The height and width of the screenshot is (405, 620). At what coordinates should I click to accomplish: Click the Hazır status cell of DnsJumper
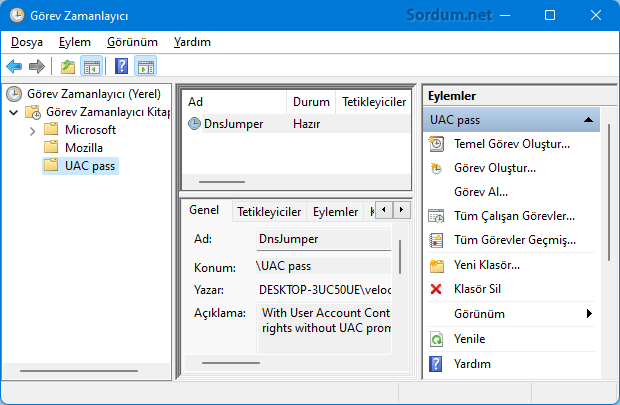point(306,124)
